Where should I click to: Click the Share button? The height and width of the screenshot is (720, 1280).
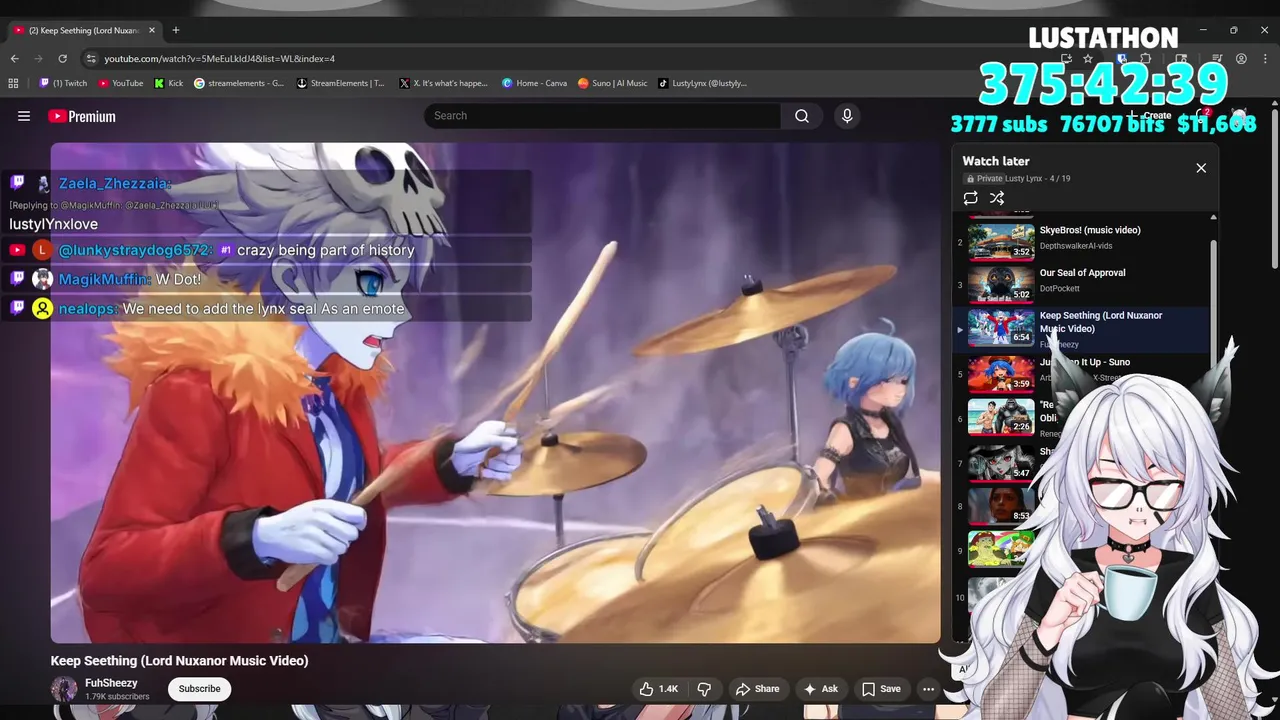(x=757, y=689)
